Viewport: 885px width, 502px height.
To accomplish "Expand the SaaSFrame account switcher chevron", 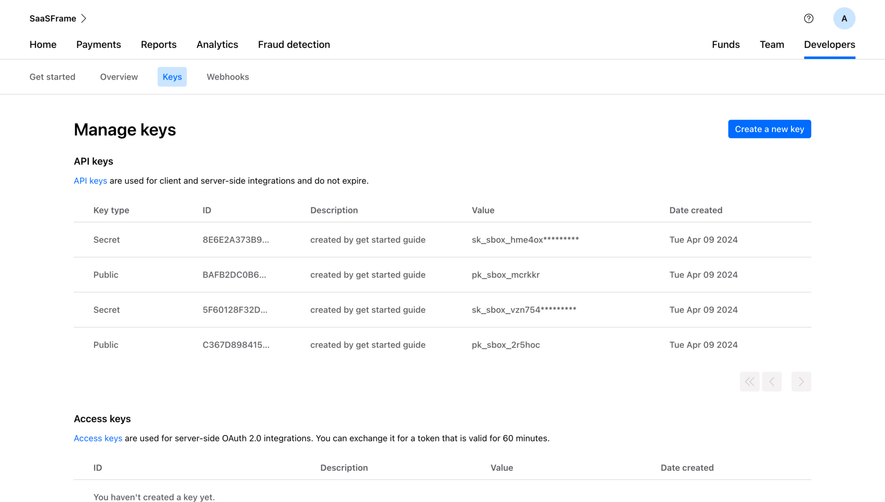I will (84, 19).
